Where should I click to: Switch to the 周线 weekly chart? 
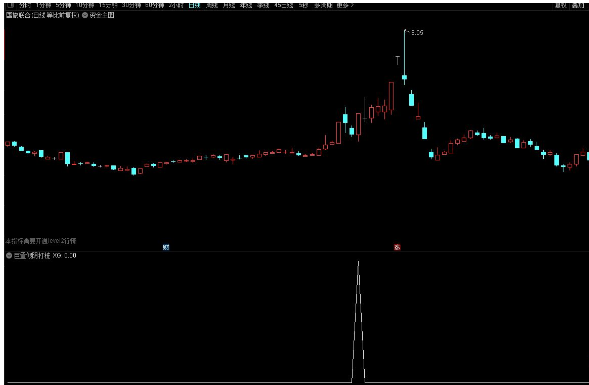tap(212, 6)
